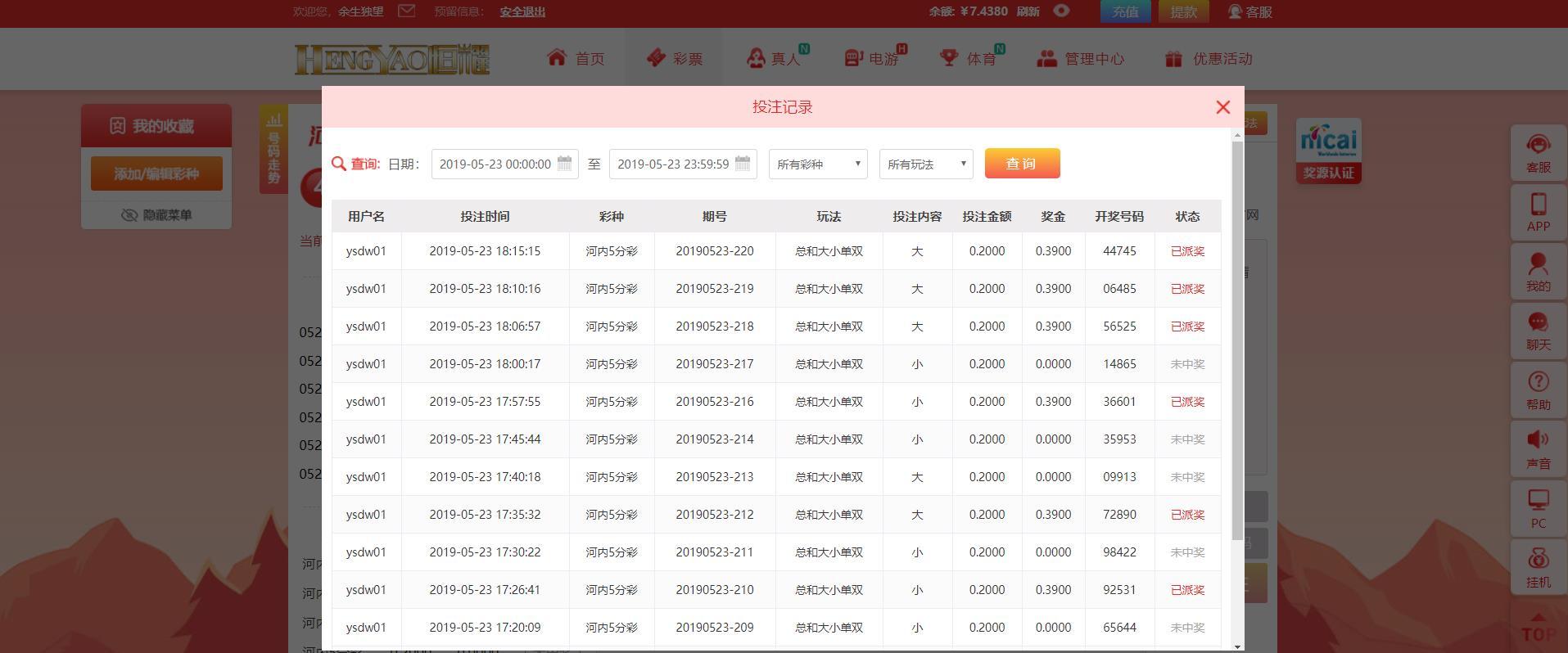Click 已派奖 status for period 20190523-220
This screenshot has height=653, width=1568.
point(1187,251)
